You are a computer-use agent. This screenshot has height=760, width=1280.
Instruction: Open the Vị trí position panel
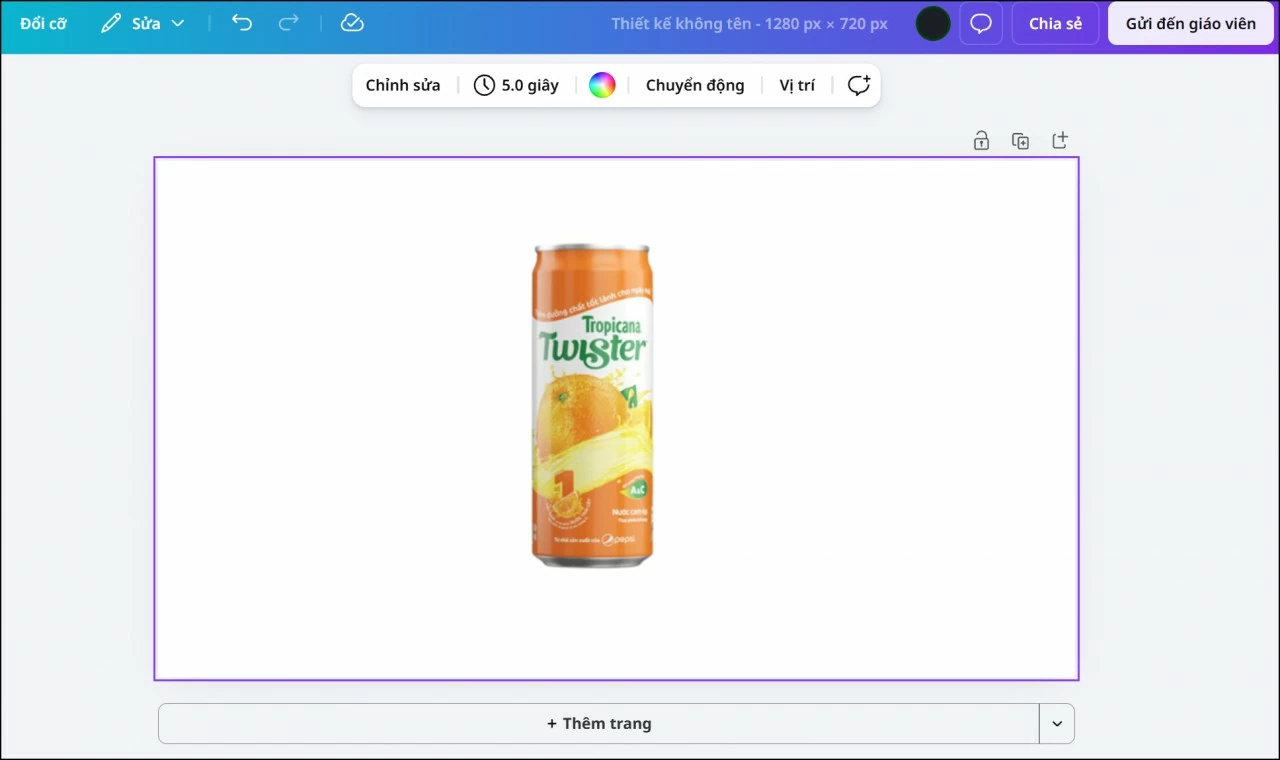pos(797,85)
